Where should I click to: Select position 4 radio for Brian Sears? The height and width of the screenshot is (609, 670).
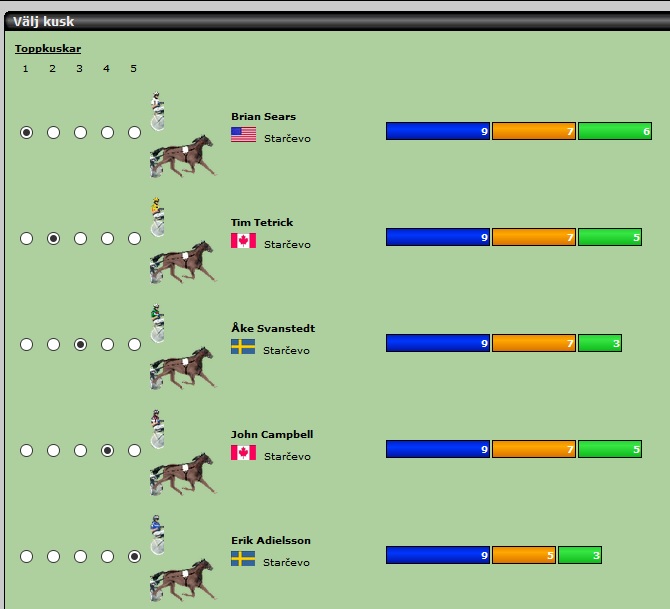[107, 132]
